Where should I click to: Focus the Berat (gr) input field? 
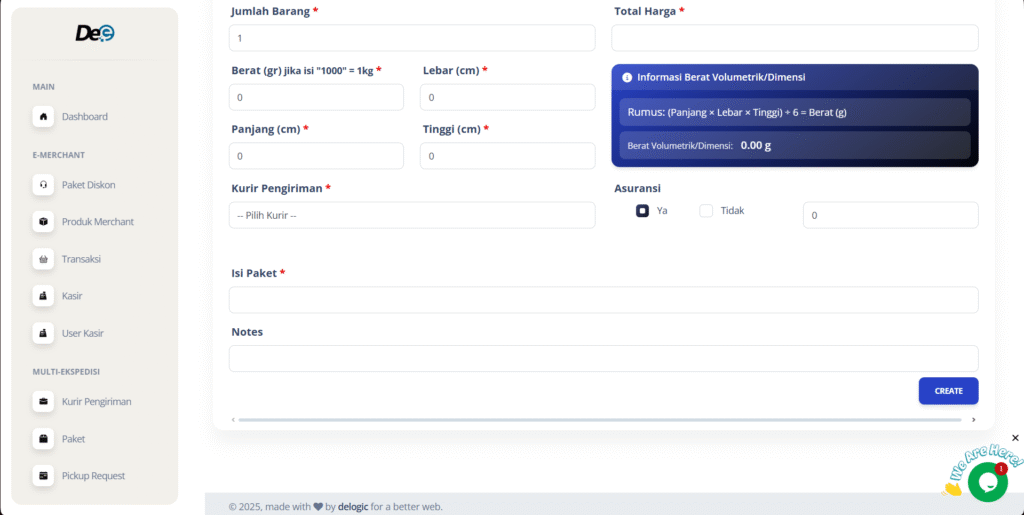(316, 97)
